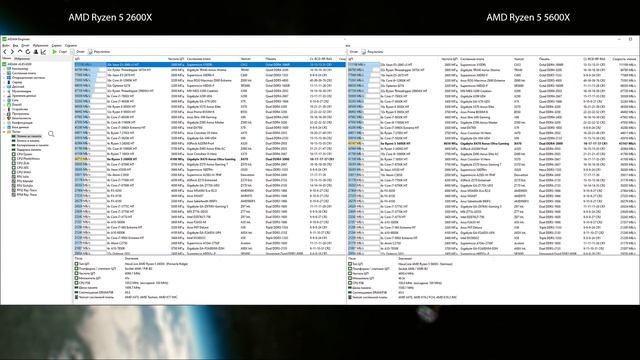Click the Forward navigation arrow in toolbar

pos(12,52)
